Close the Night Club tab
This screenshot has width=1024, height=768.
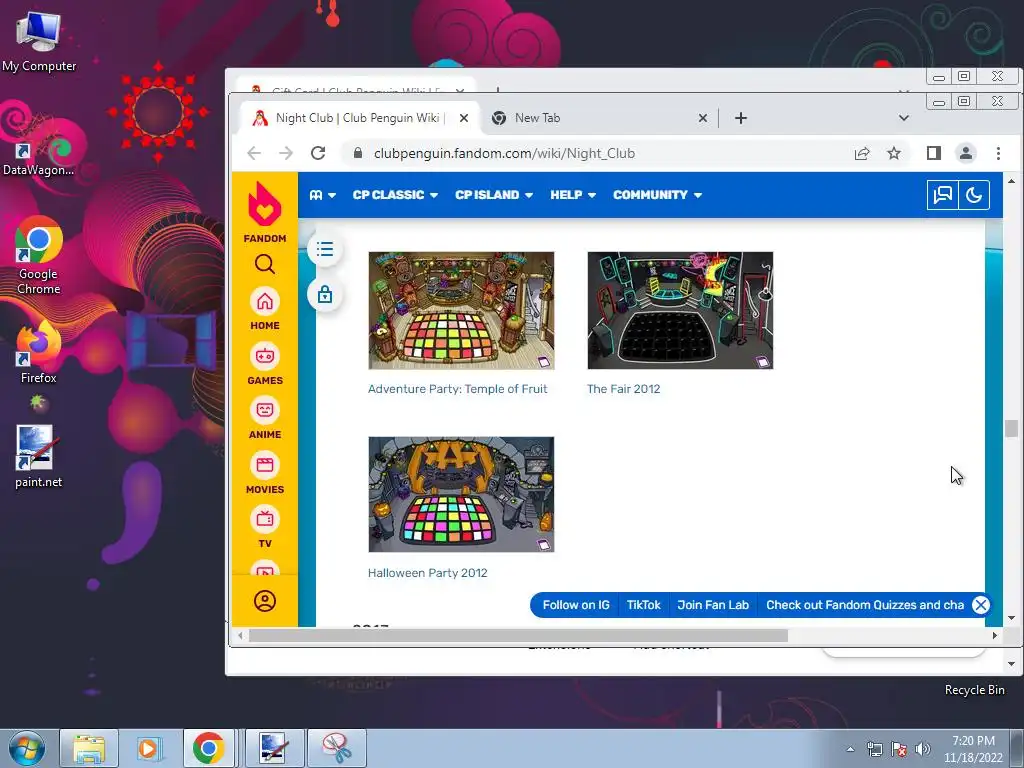[x=464, y=118]
